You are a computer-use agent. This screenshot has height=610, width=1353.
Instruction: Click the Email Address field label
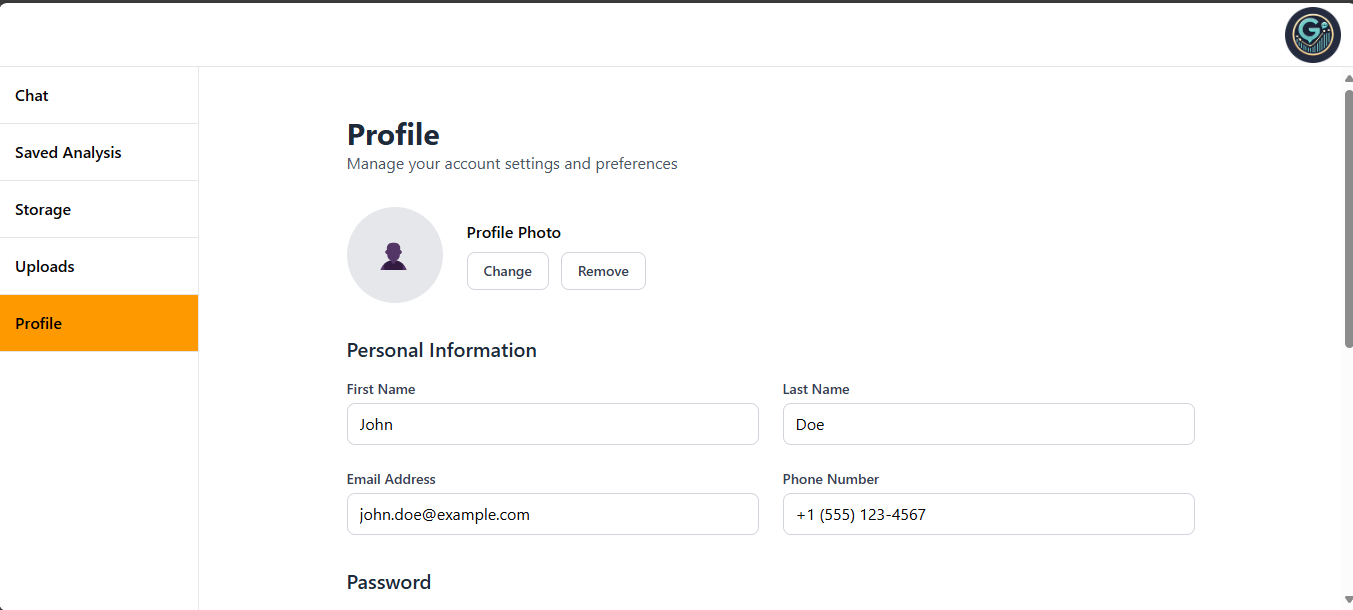(391, 479)
